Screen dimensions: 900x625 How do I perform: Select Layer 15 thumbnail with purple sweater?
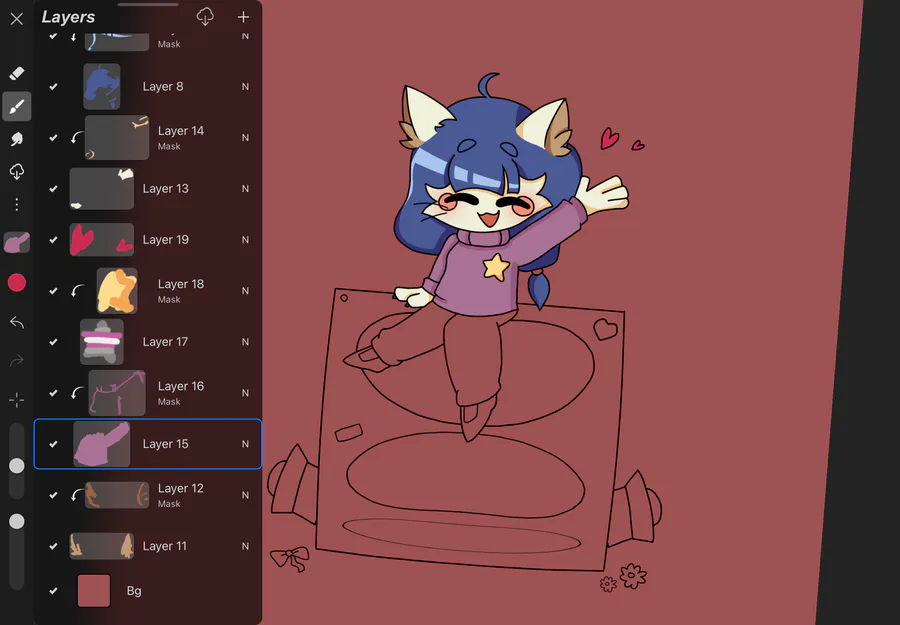[x=102, y=444]
